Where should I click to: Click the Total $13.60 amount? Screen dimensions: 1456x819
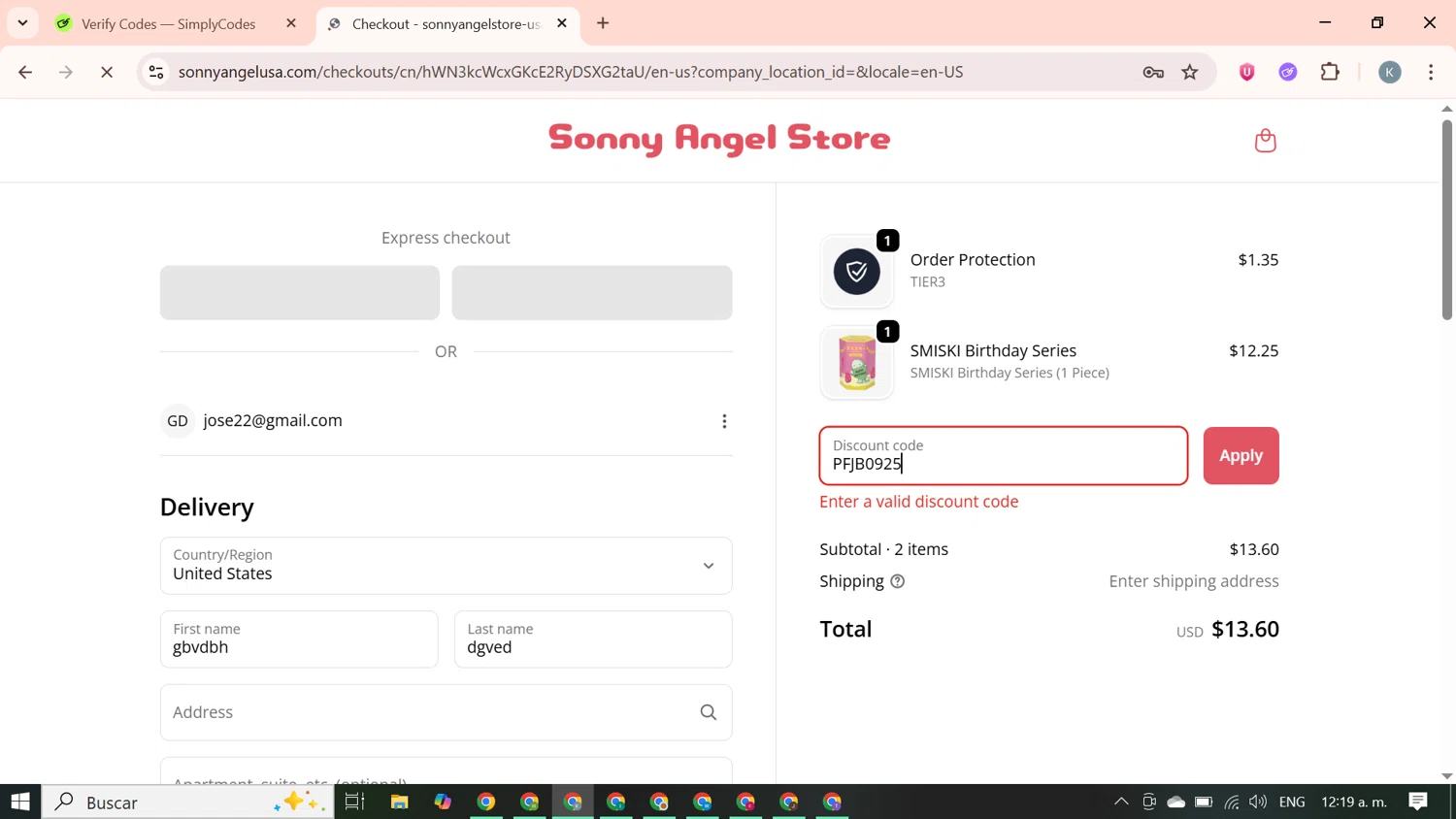(1245, 629)
